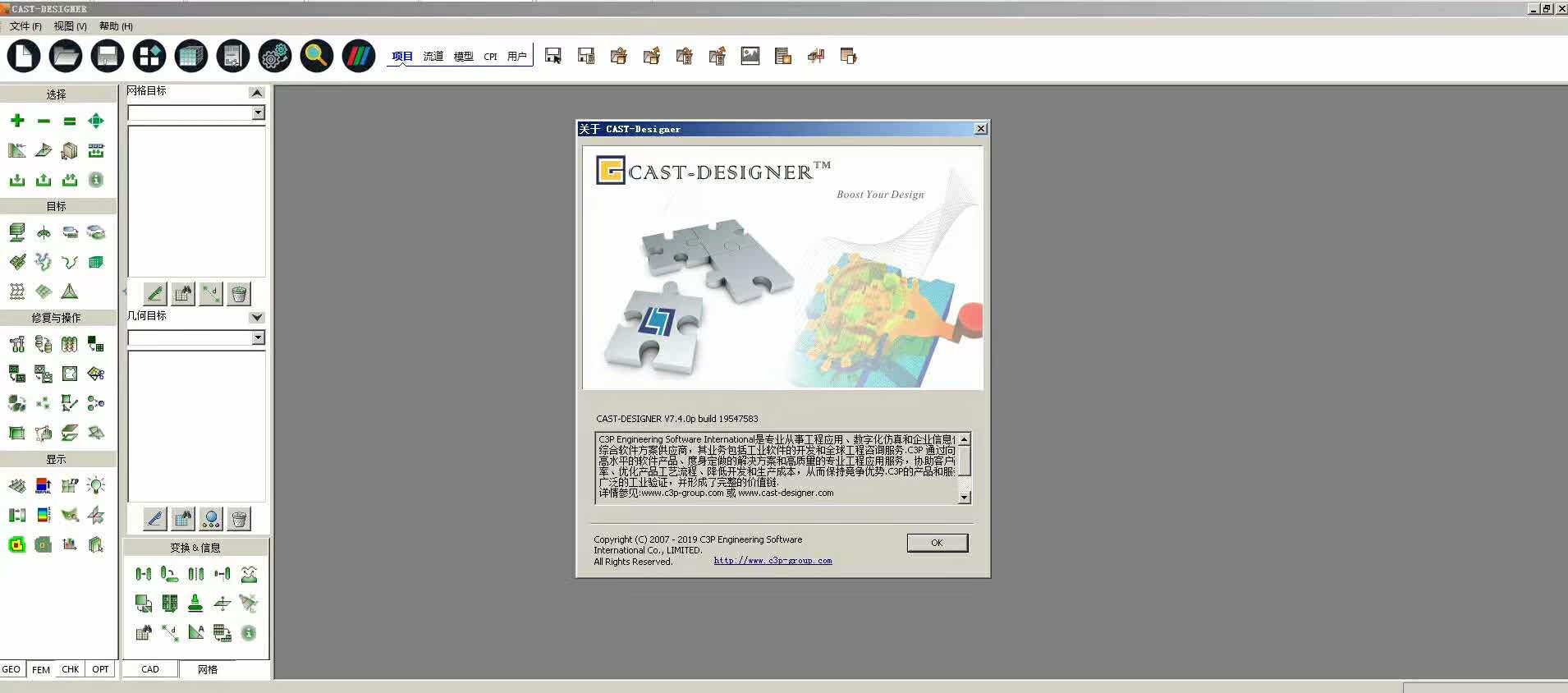The height and width of the screenshot is (693, 1568).
Task: Switch to the 模型 toolbar tab
Action: (464, 56)
